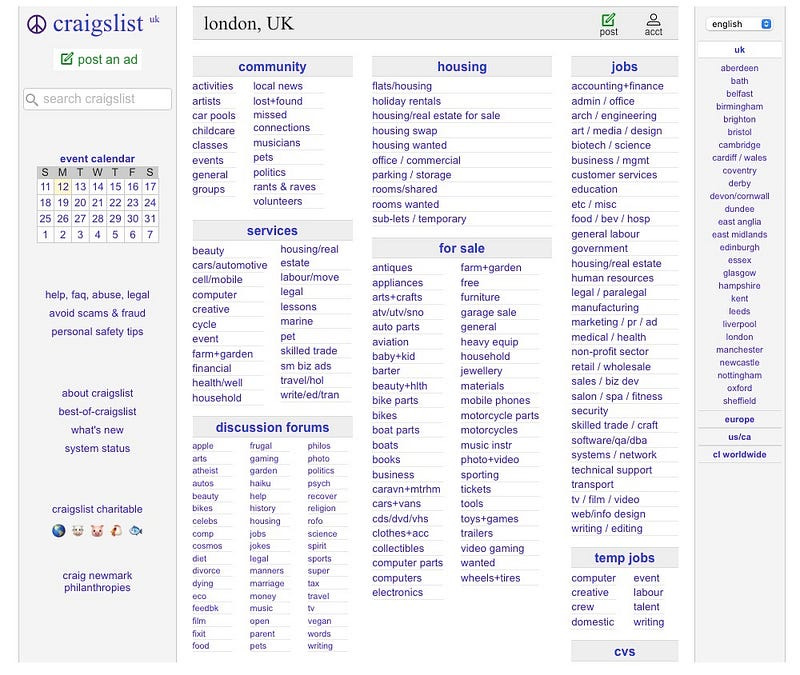Open writing / editing jobs
The width and height of the screenshot is (800, 675).
(607, 529)
